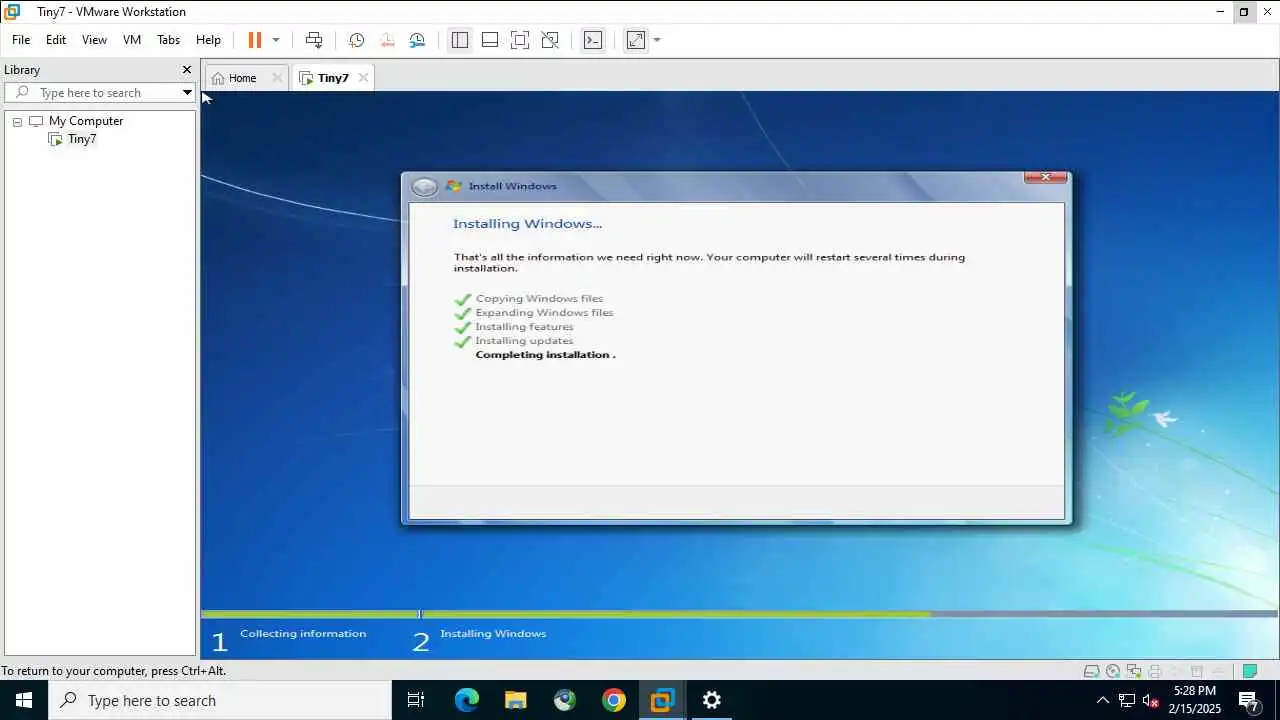Click the "Installing Windows" stage label
1280x720 pixels.
[493, 634]
